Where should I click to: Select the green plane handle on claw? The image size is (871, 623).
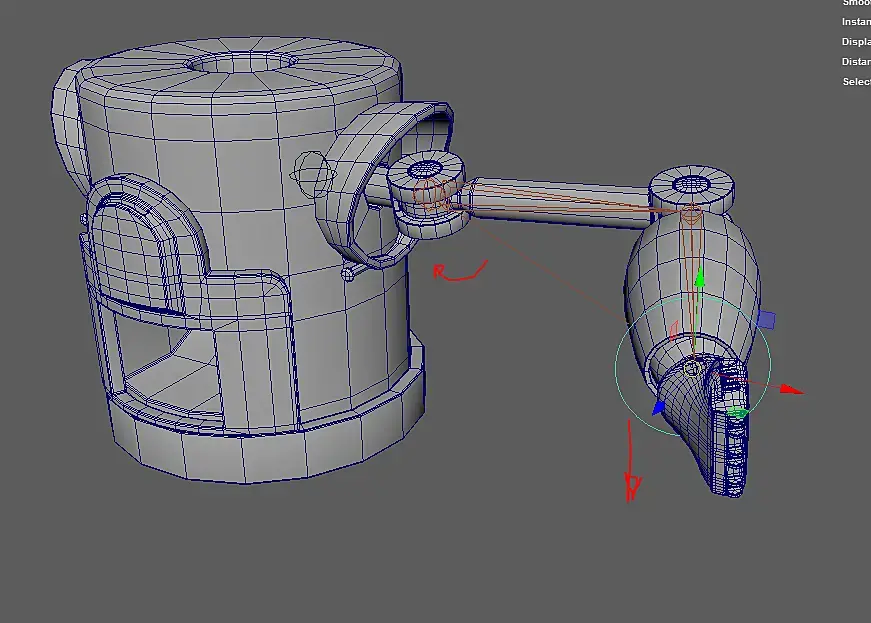737,412
